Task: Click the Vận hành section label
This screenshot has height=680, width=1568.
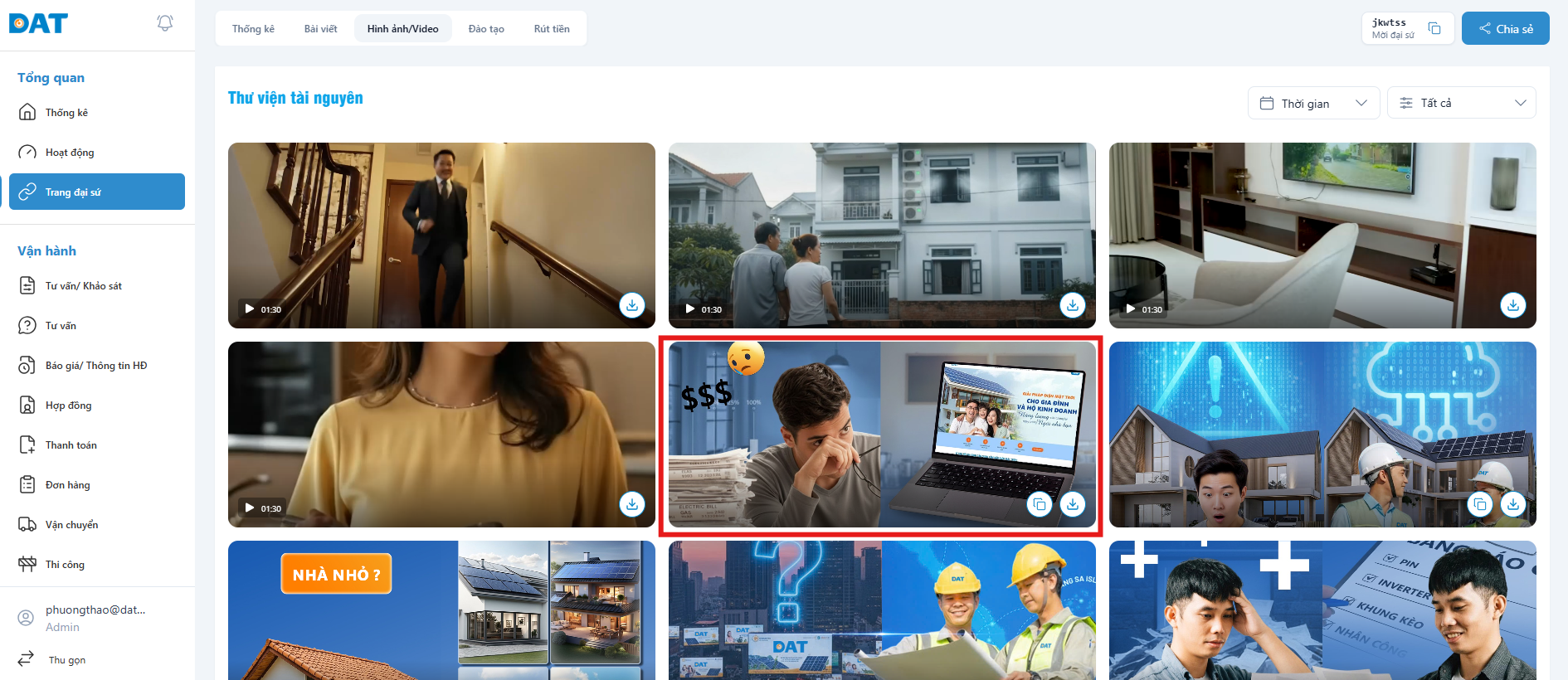Action: [x=47, y=250]
